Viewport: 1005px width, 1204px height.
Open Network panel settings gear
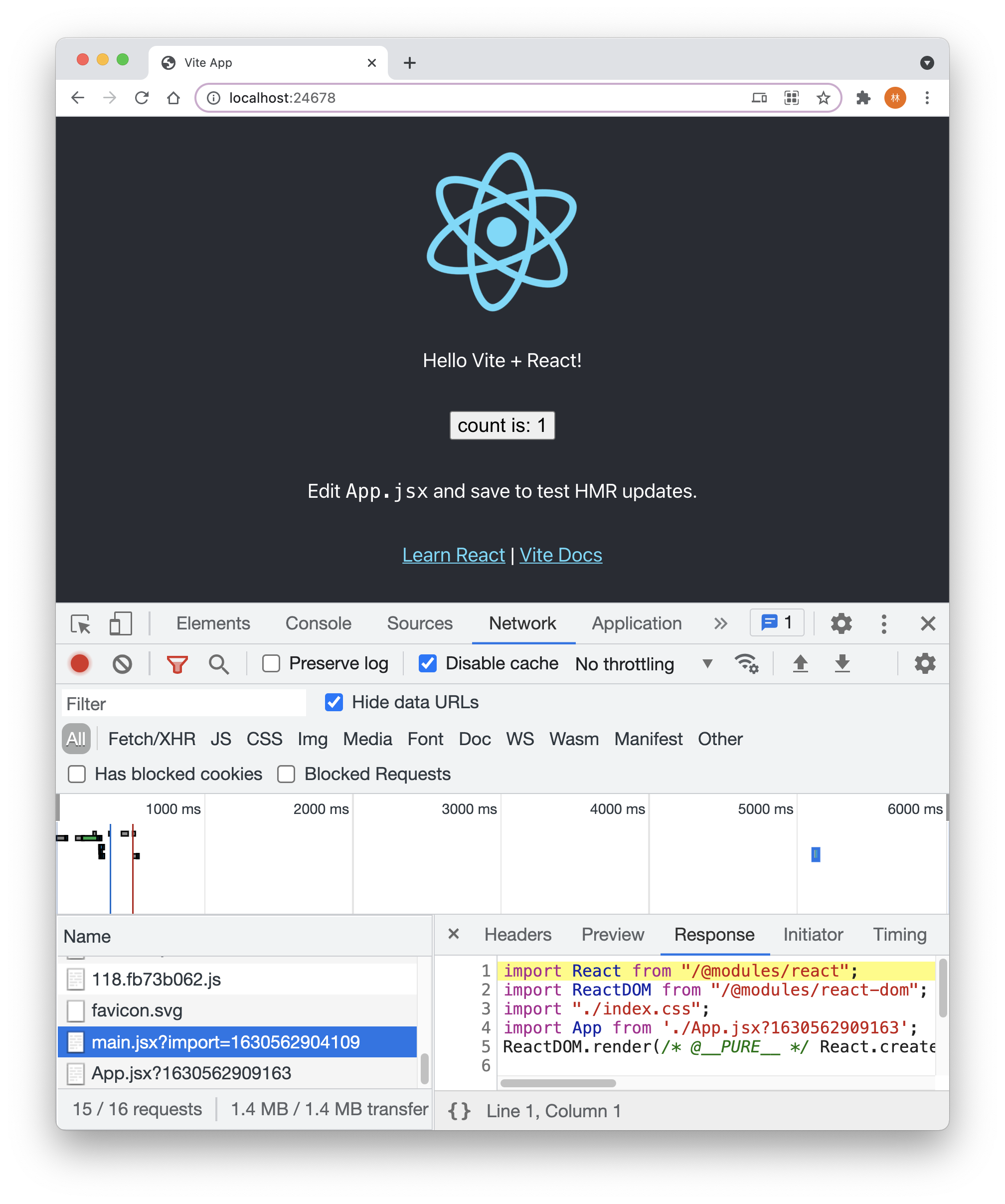(x=925, y=664)
